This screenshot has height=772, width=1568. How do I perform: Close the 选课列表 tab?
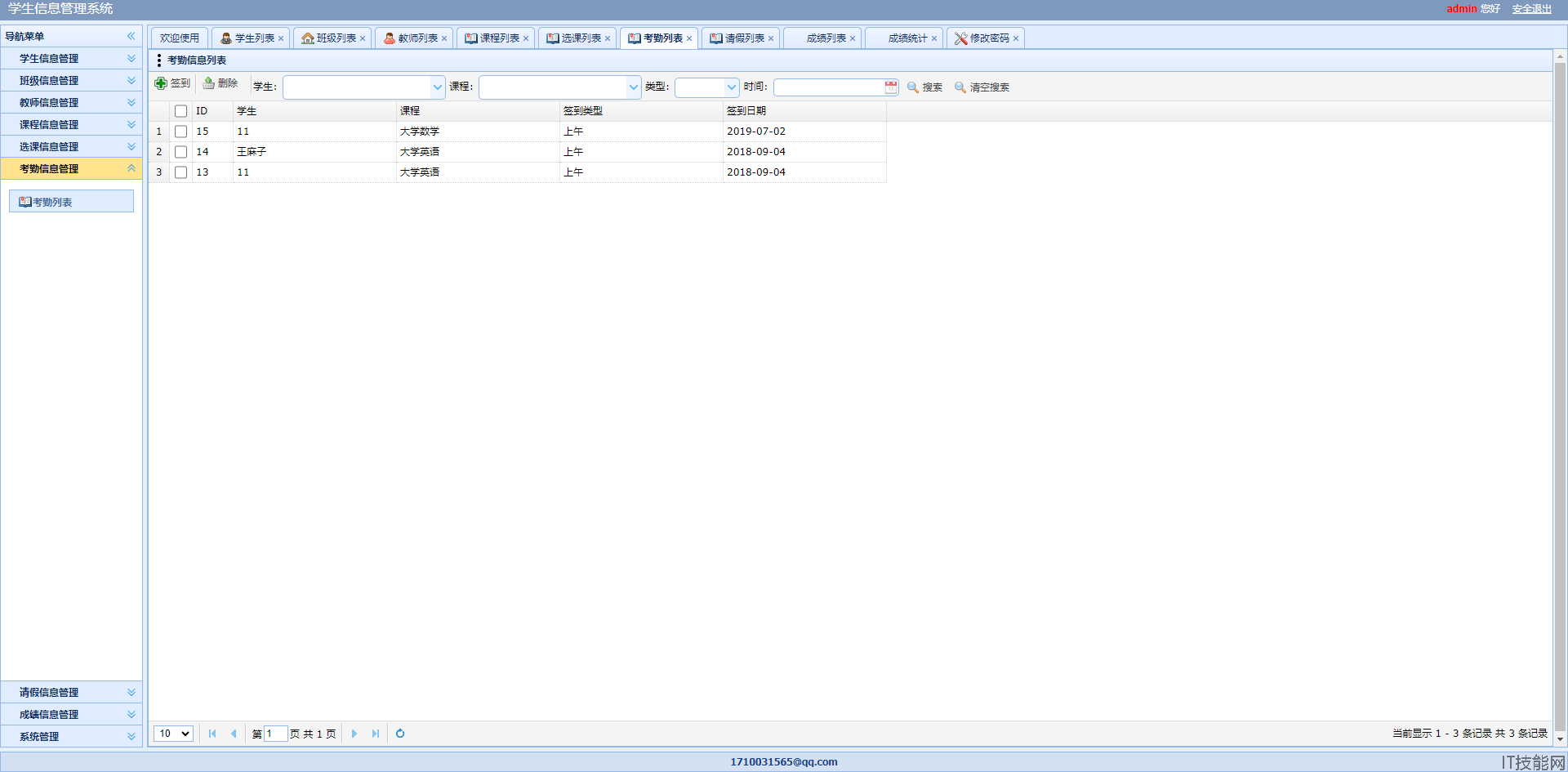[608, 38]
